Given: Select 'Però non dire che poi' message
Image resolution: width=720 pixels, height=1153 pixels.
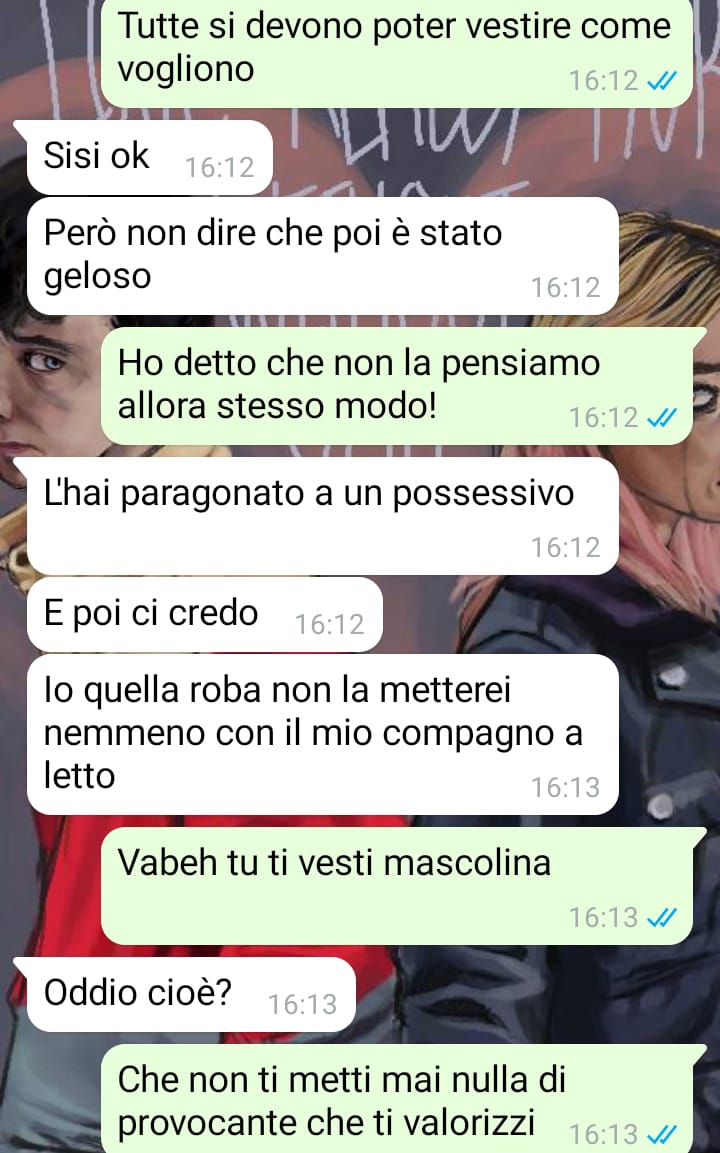Looking at the screenshot, I should point(322,256).
